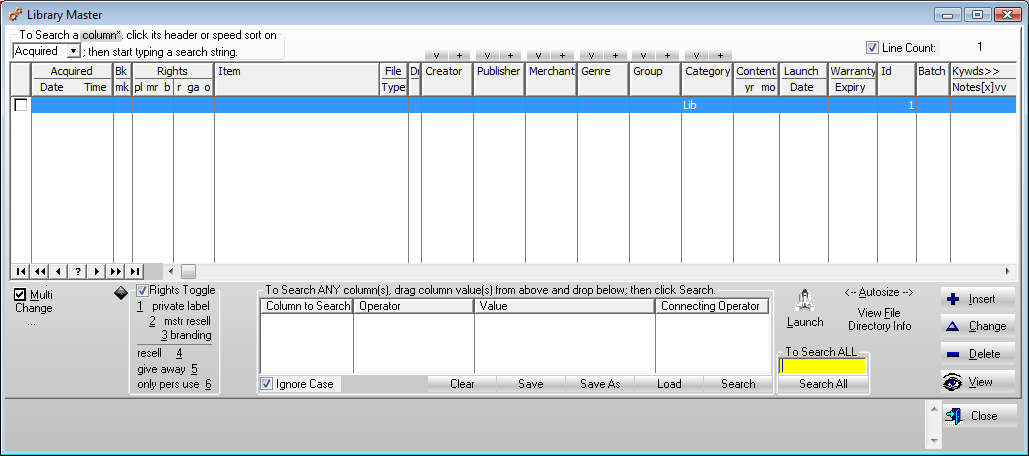Sort by the Publisher column header
This screenshot has width=1029, height=456.
(499, 79)
